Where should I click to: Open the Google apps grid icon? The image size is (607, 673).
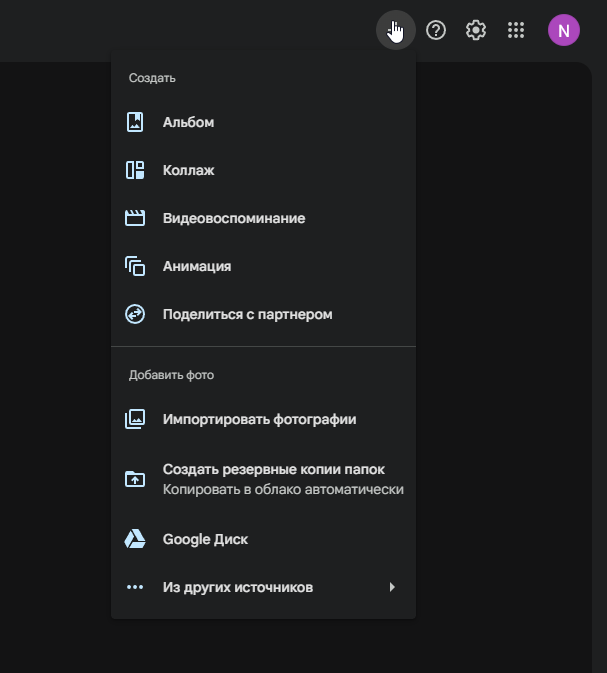coord(516,30)
